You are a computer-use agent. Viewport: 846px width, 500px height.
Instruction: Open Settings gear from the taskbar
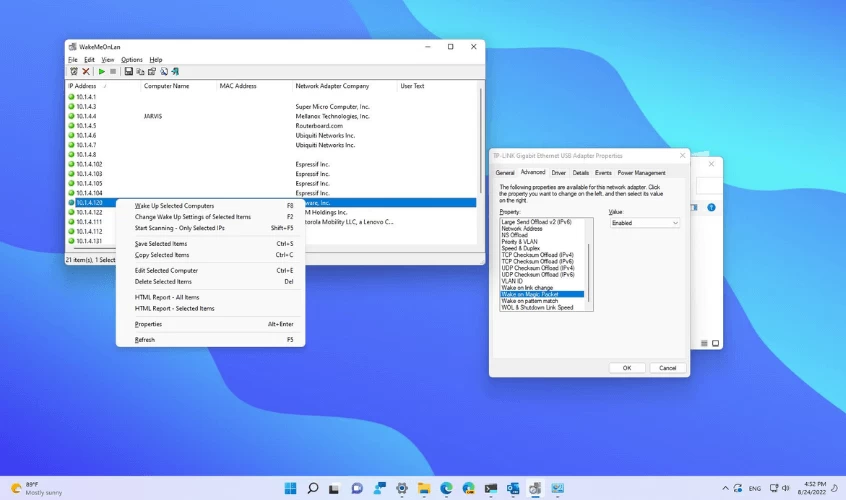(x=402, y=489)
